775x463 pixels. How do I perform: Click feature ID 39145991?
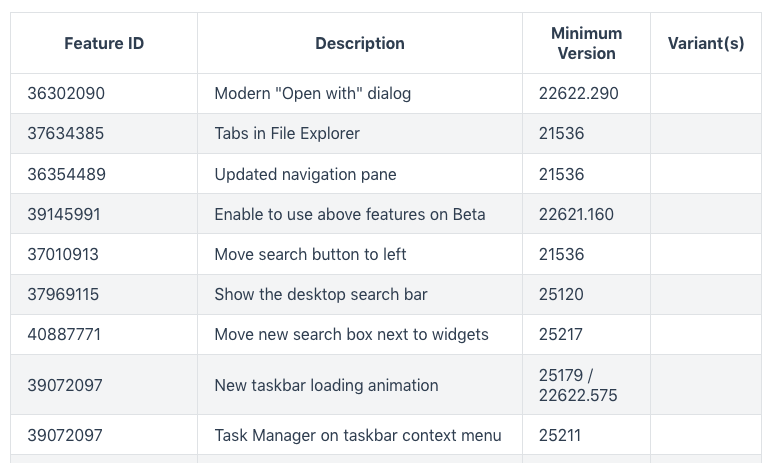[64, 214]
